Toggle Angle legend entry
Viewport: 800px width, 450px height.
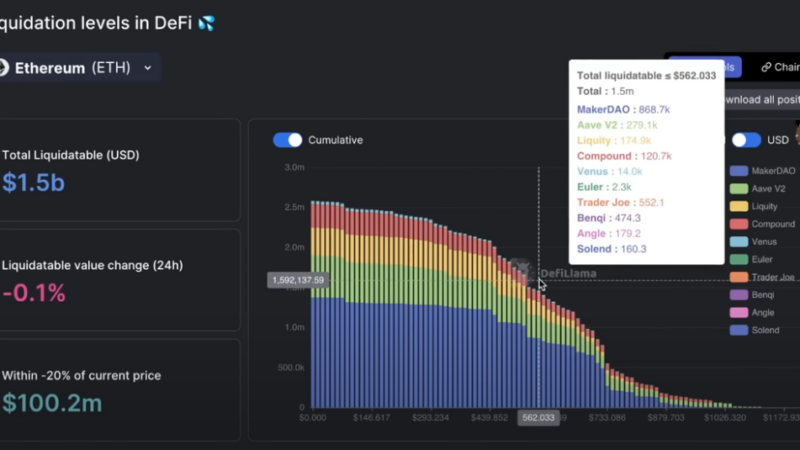(752, 312)
